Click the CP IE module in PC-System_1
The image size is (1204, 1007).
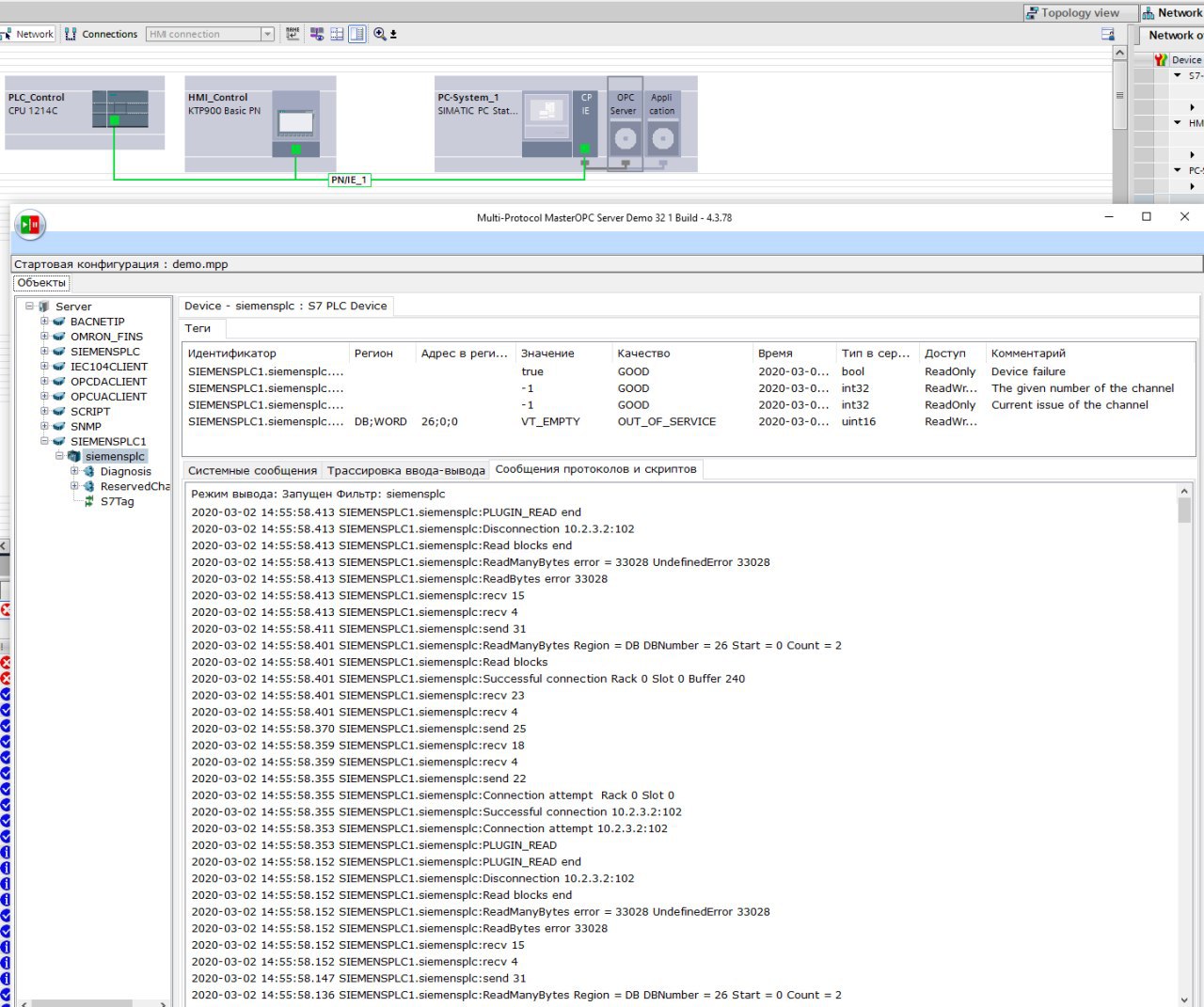[585, 123]
